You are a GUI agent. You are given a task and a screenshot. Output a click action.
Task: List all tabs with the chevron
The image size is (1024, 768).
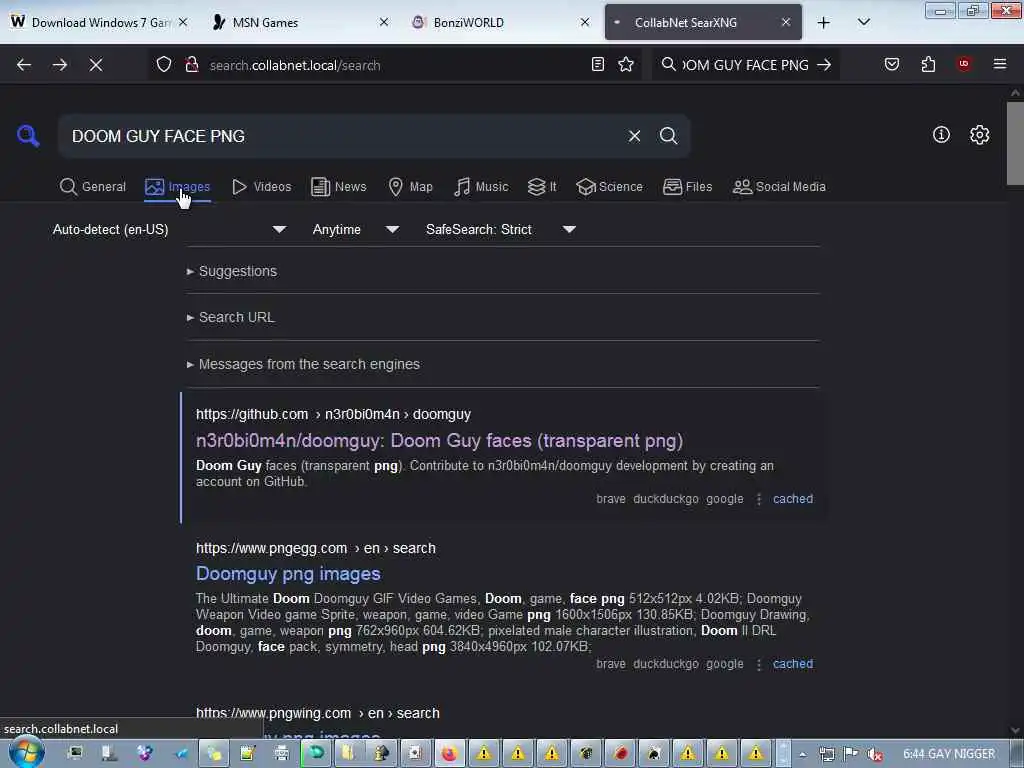(863, 22)
